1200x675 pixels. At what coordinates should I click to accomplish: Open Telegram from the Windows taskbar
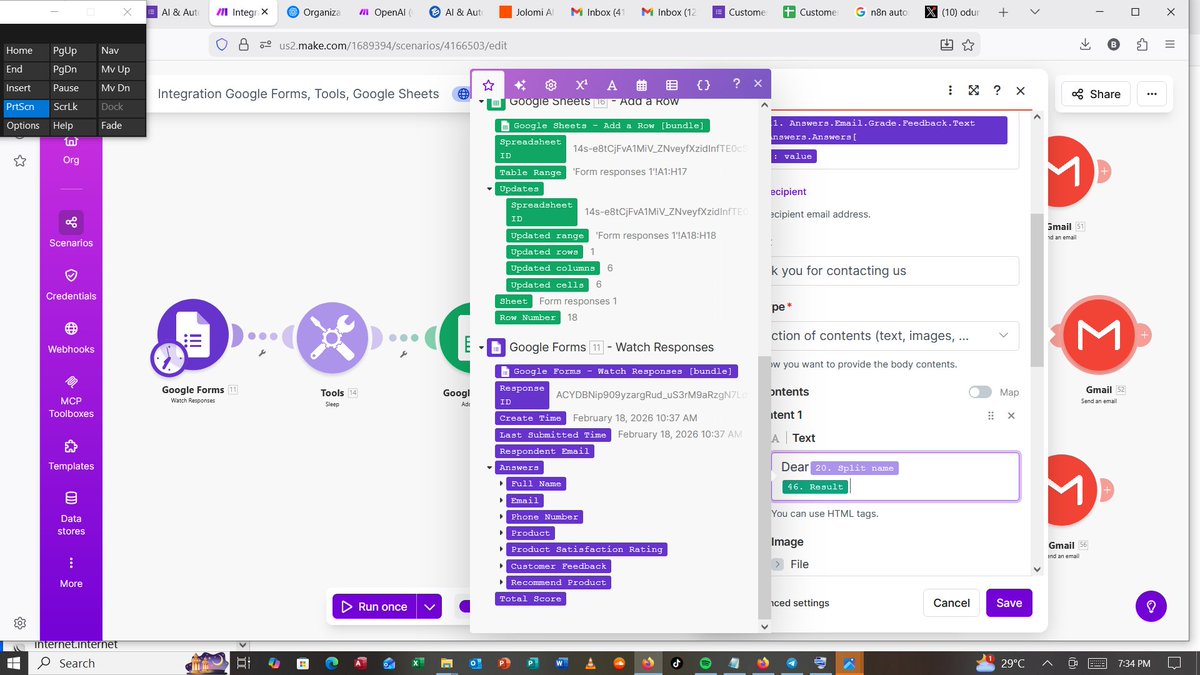point(793,663)
